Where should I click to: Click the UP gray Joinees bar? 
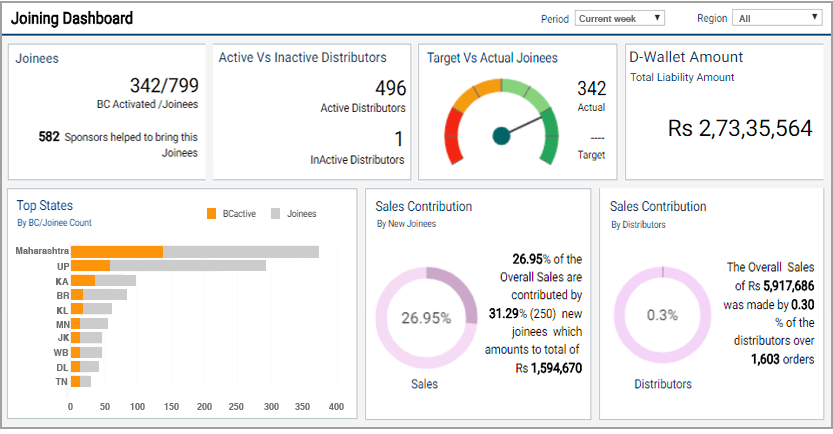click(188, 266)
